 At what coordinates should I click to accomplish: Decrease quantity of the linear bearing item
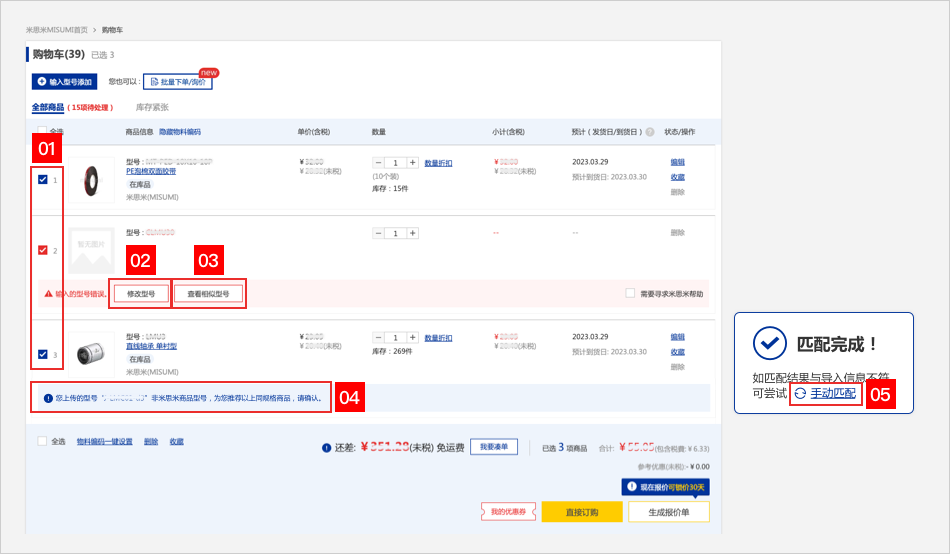pos(379,338)
